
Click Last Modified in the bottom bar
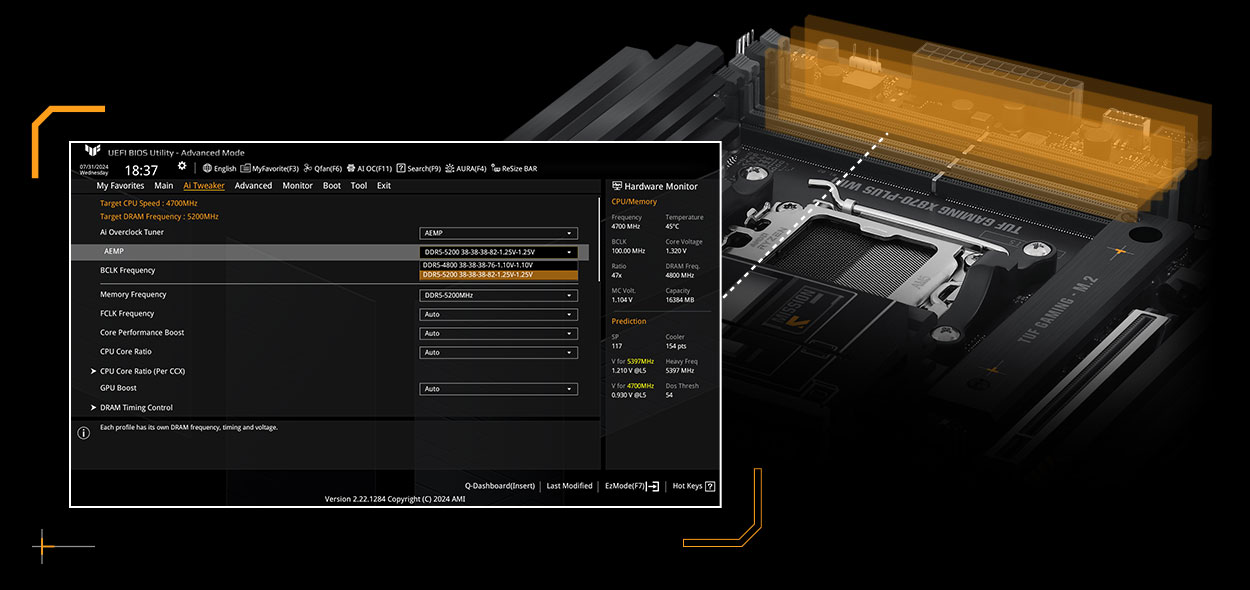coord(570,486)
